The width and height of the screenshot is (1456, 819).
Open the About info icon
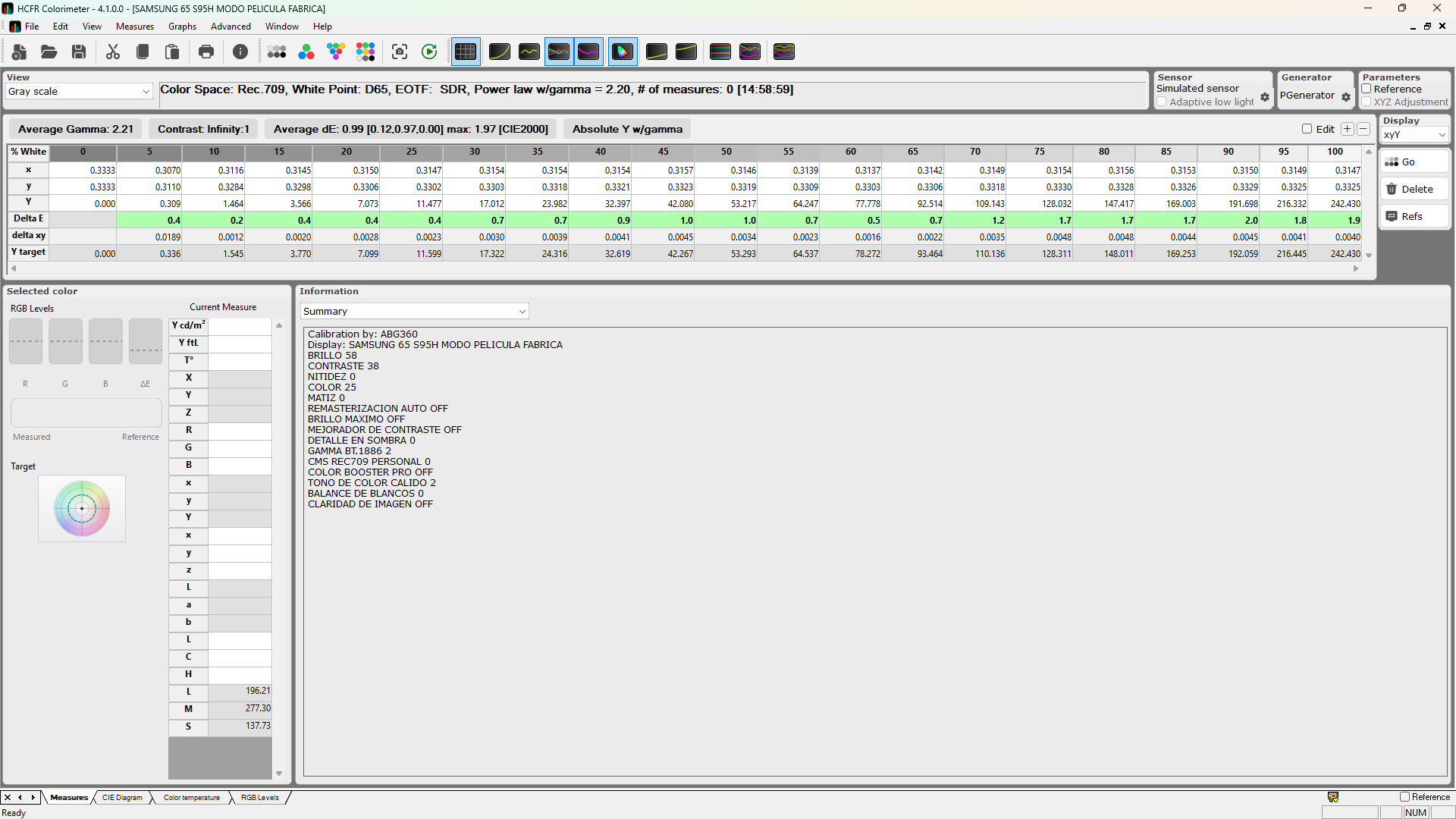coord(240,52)
